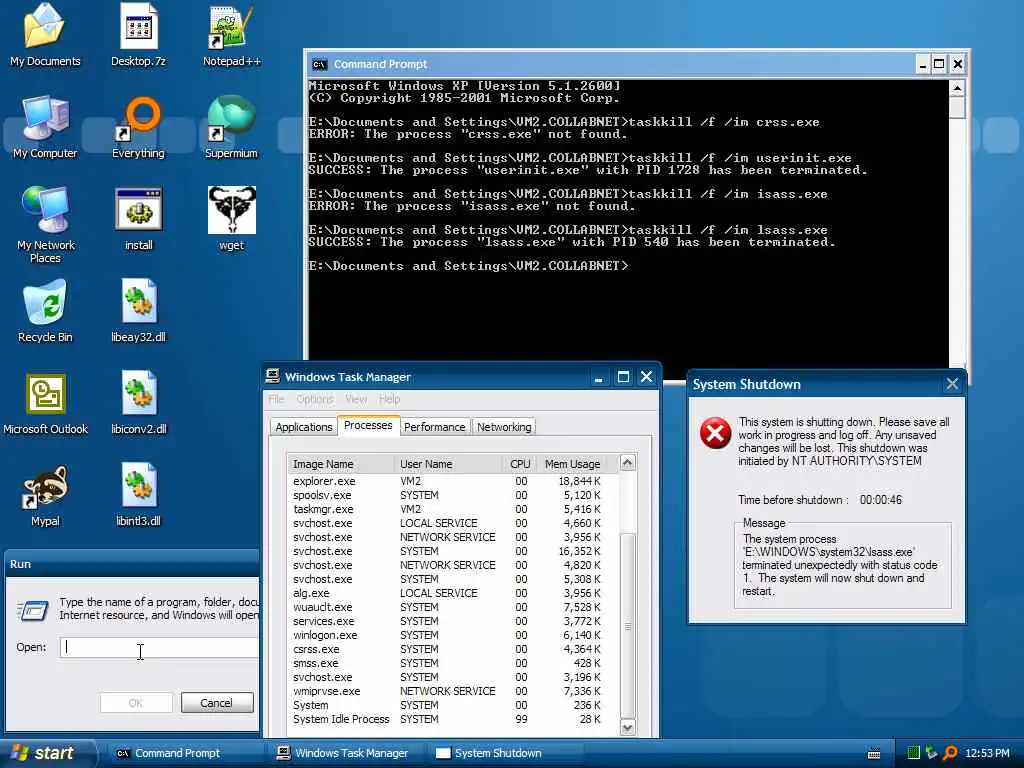The width and height of the screenshot is (1024, 768).
Task: Click the network connection tray icon
Action: (932, 753)
